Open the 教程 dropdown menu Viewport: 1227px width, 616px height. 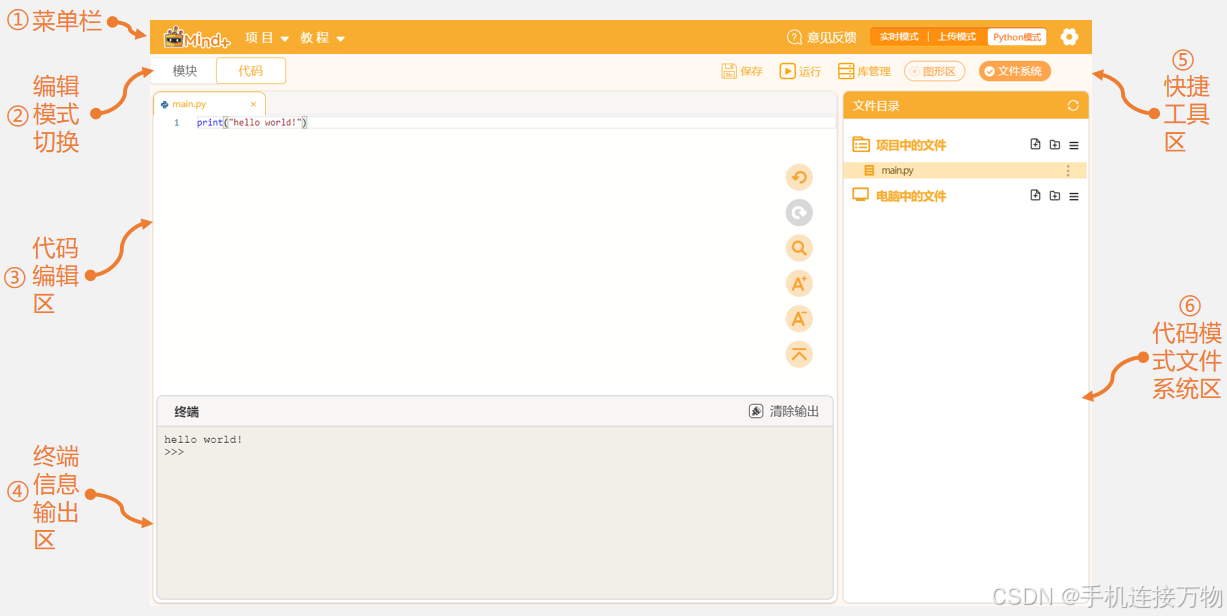pyautogui.click(x=322, y=38)
